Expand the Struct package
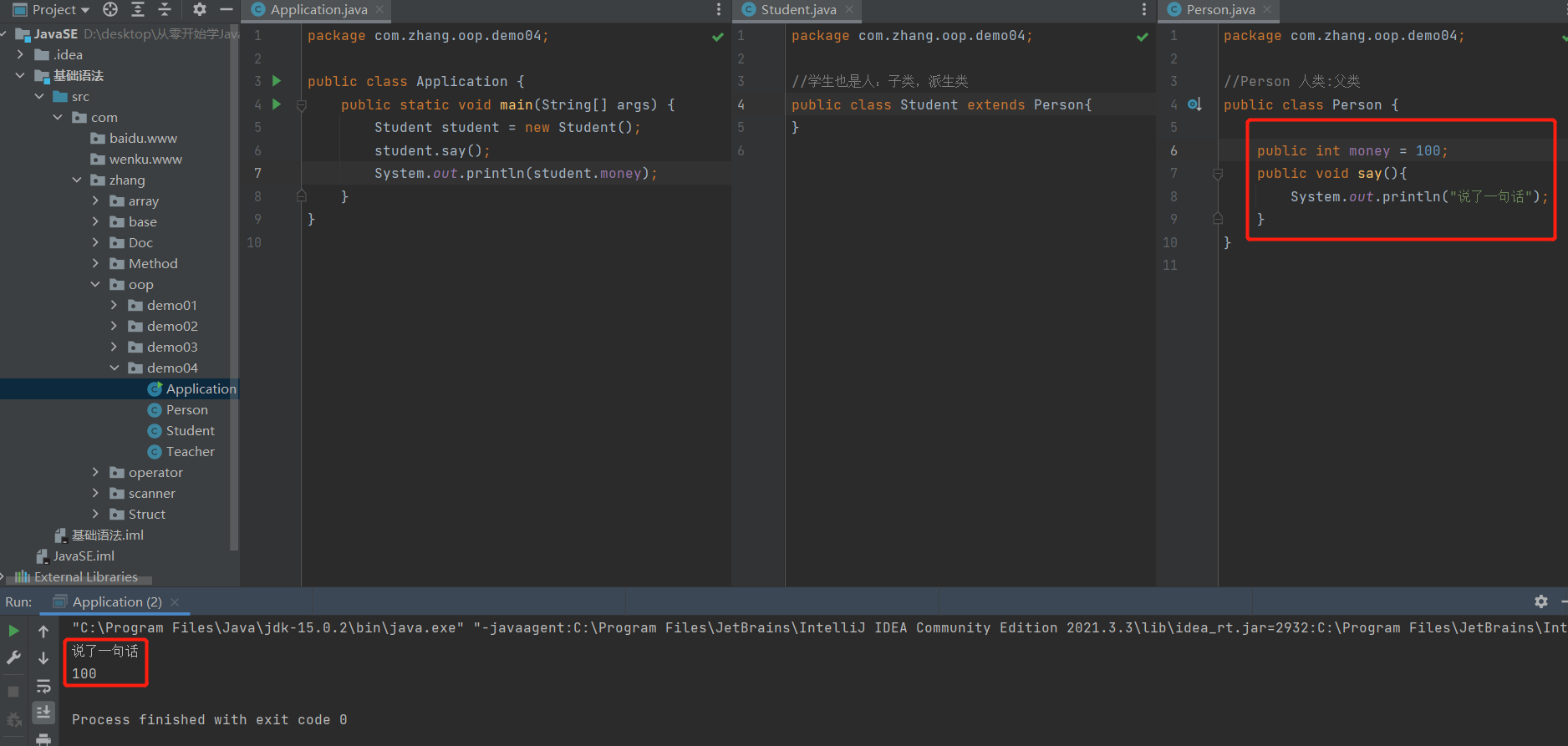1568x746 pixels. click(x=95, y=514)
